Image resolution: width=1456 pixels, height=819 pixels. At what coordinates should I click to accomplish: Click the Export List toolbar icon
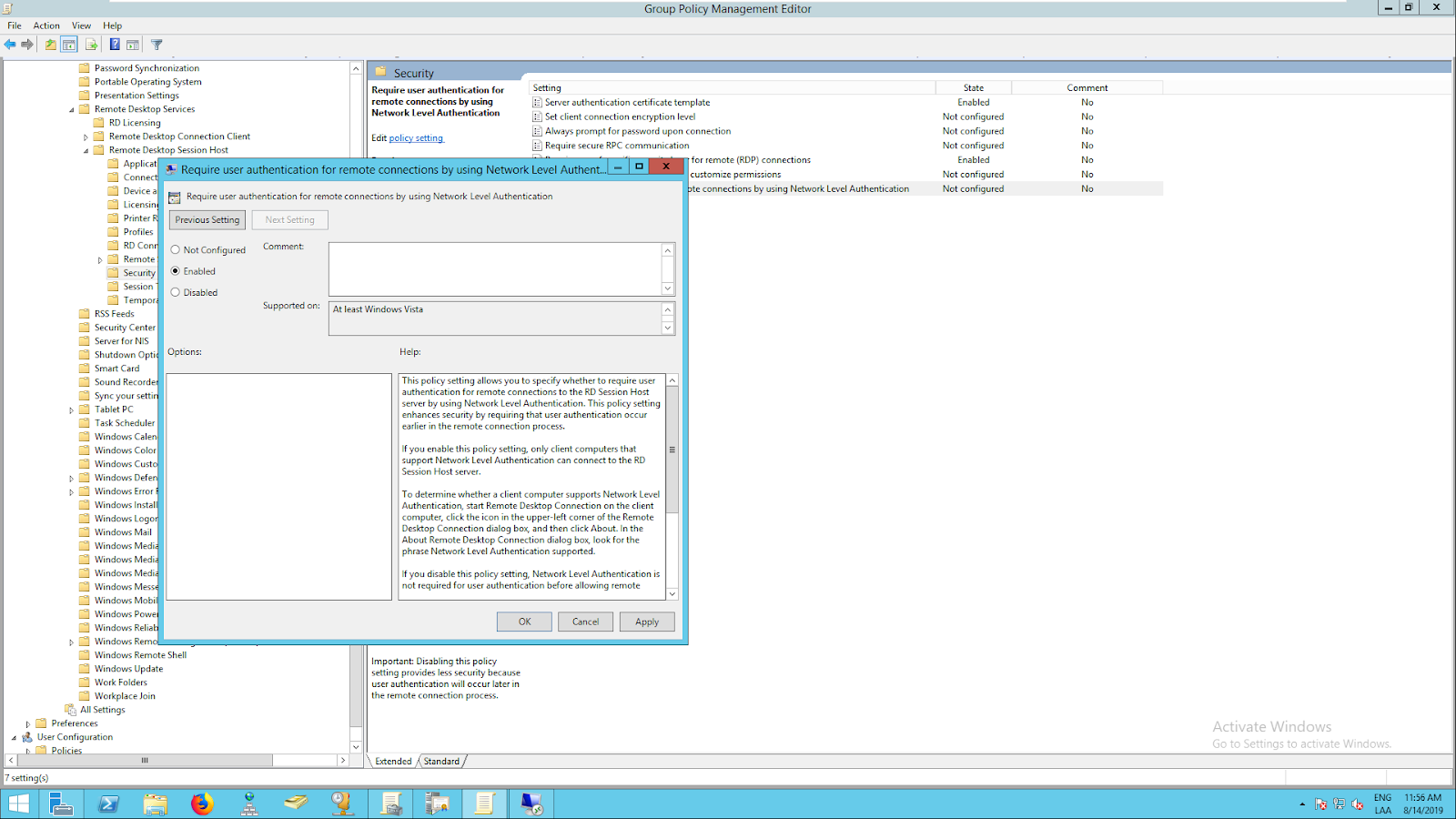tap(92, 45)
